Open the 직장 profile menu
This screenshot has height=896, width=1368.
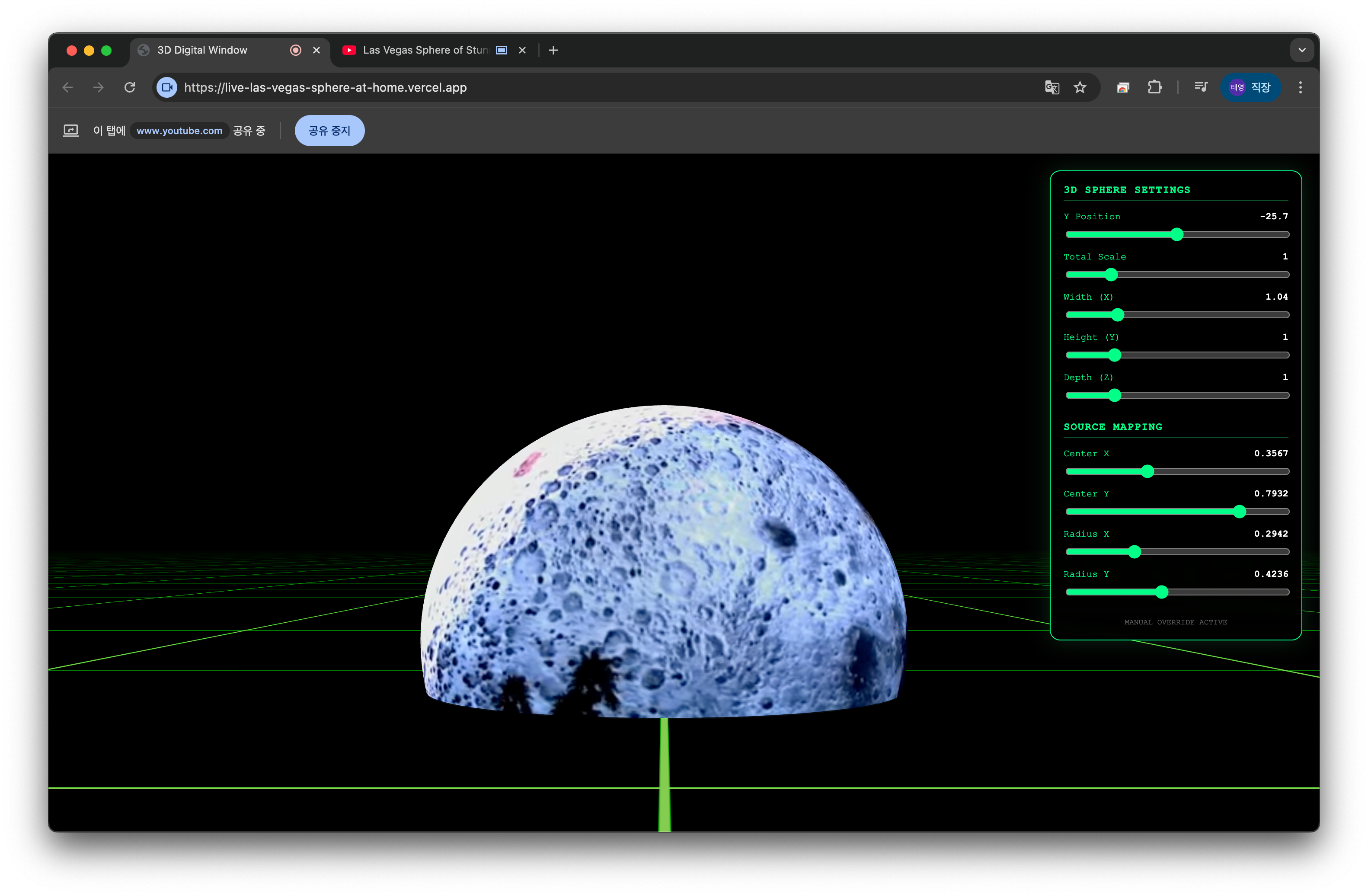[x=1251, y=87]
